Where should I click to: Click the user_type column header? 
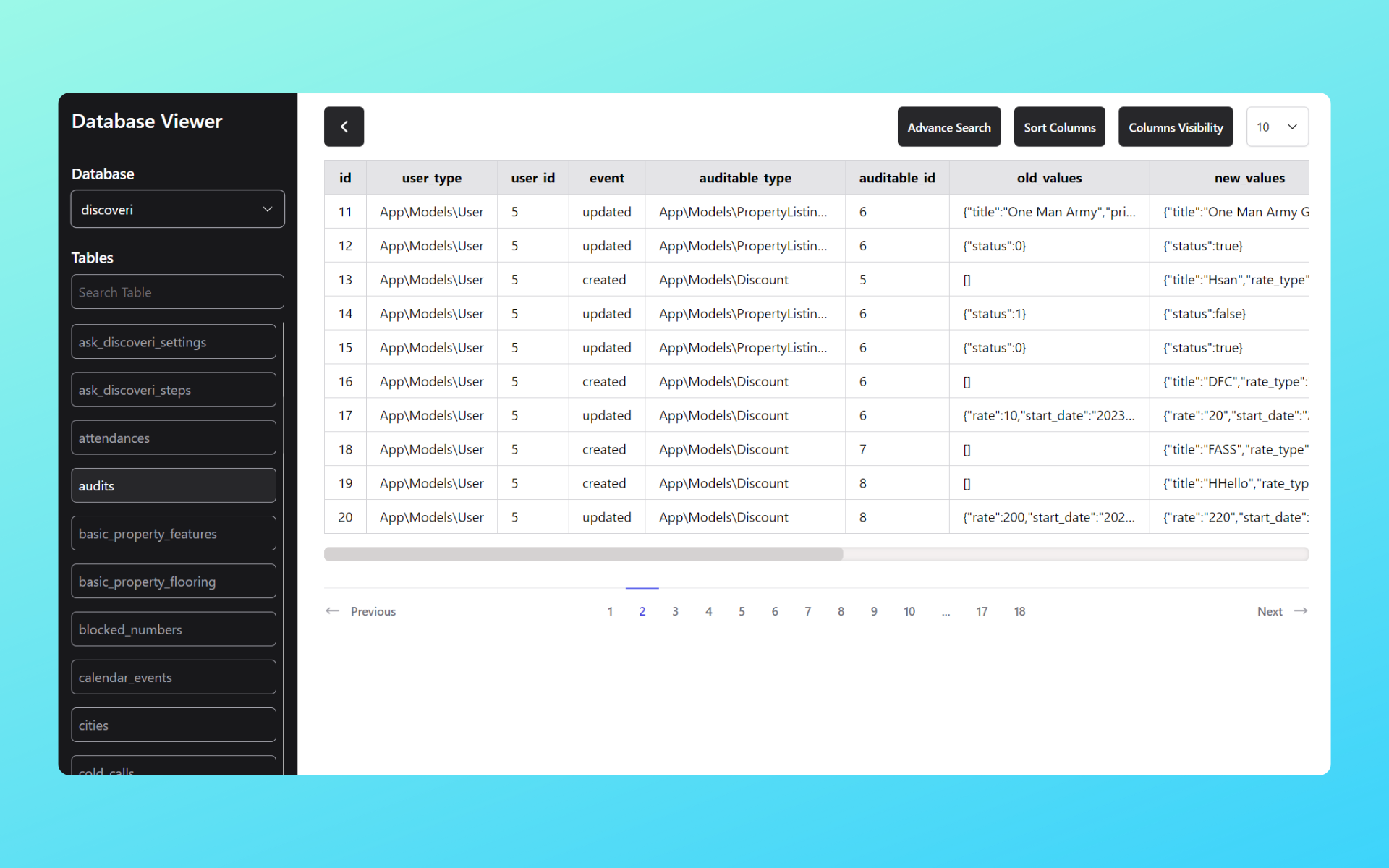tap(432, 177)
